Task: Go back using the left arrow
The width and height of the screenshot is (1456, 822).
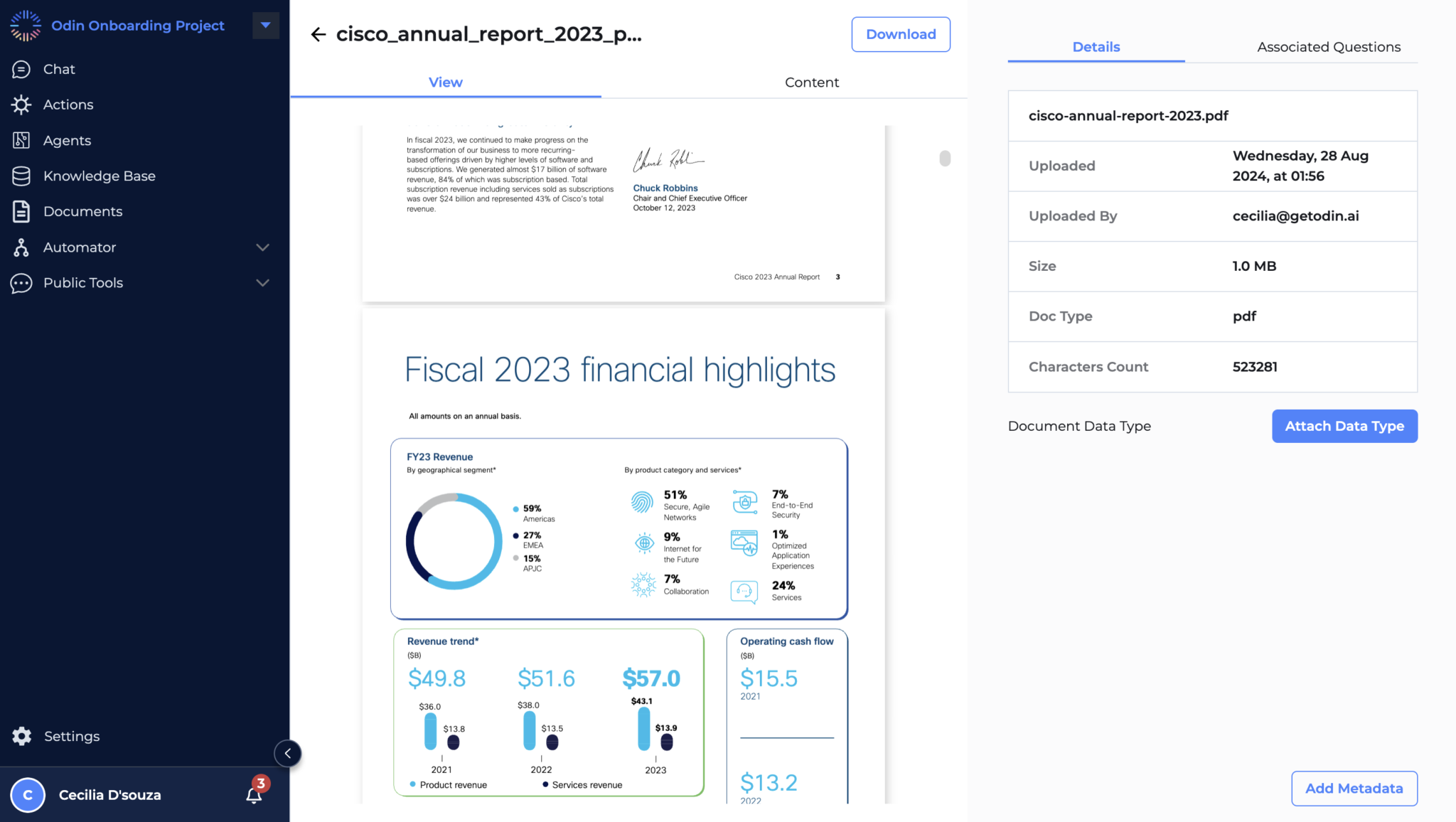Action: 318,34
